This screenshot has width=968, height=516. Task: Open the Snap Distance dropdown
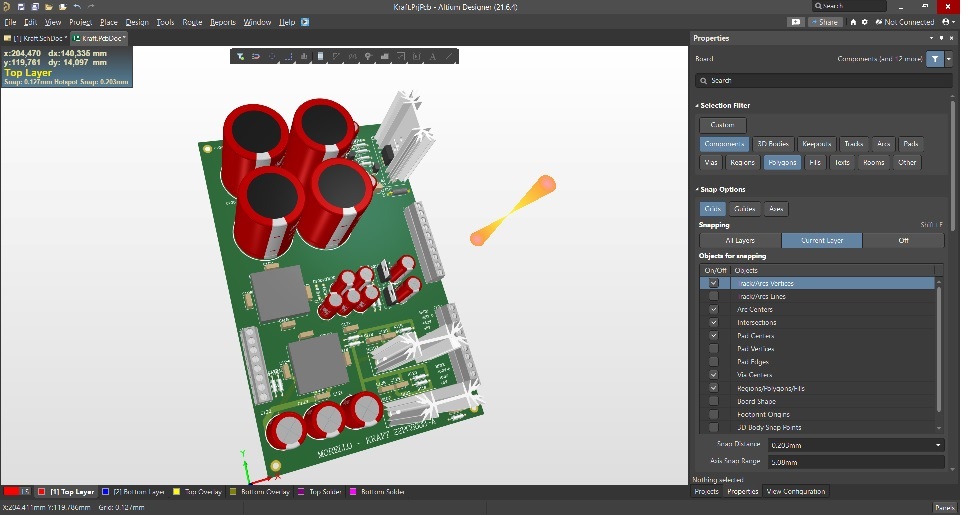(938, 446)
